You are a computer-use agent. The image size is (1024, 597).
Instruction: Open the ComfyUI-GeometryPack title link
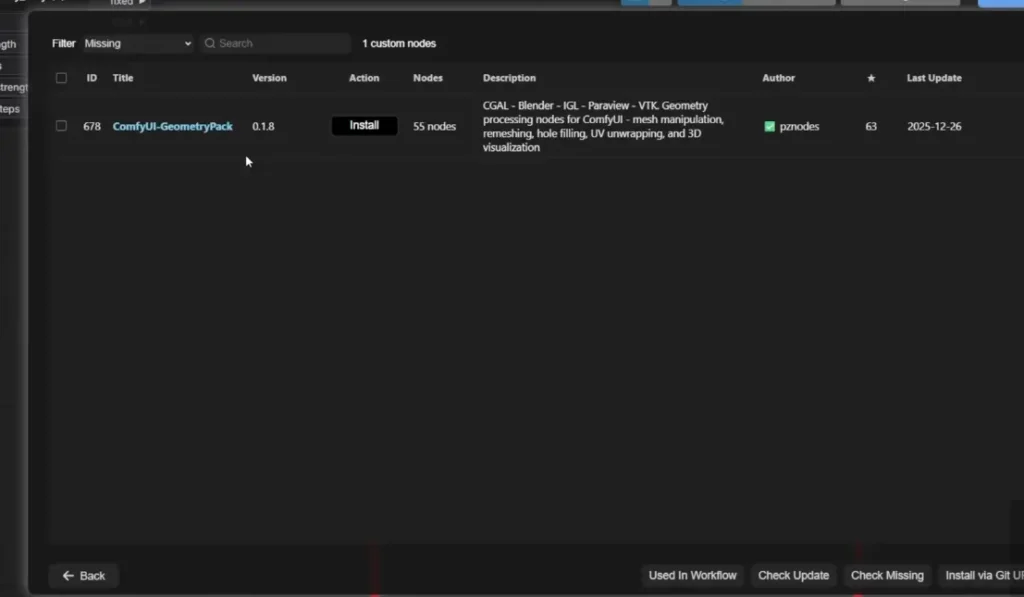172,127
